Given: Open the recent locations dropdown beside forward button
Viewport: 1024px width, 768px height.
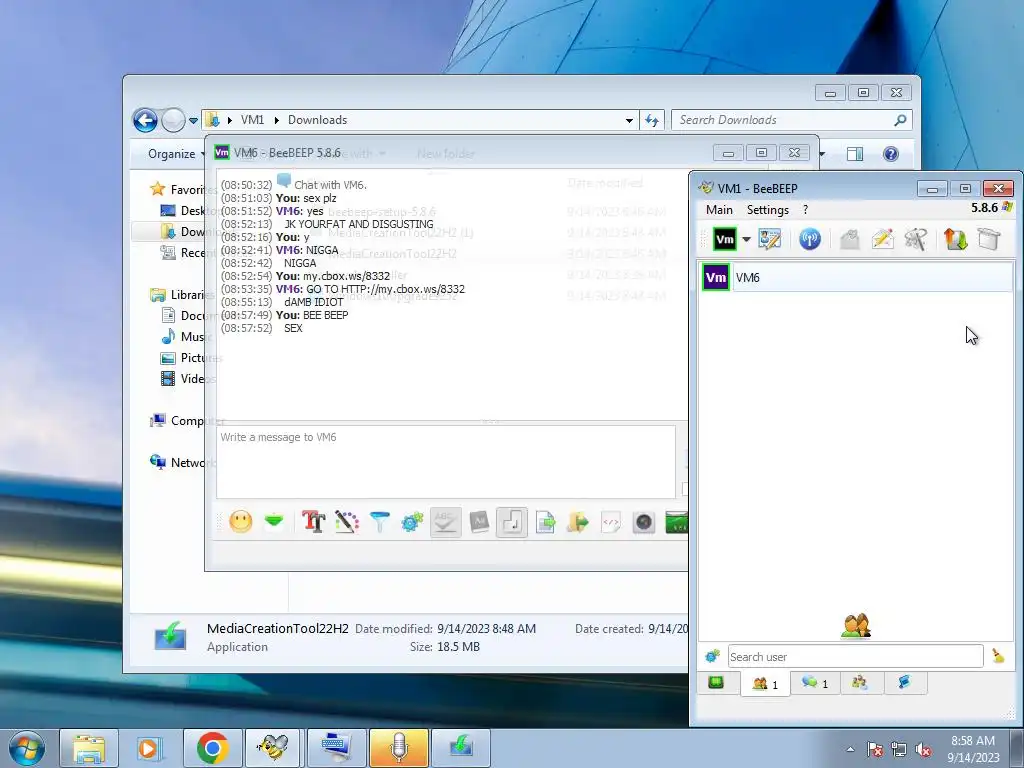Looking at the screenshot, I should click(193, 121).
